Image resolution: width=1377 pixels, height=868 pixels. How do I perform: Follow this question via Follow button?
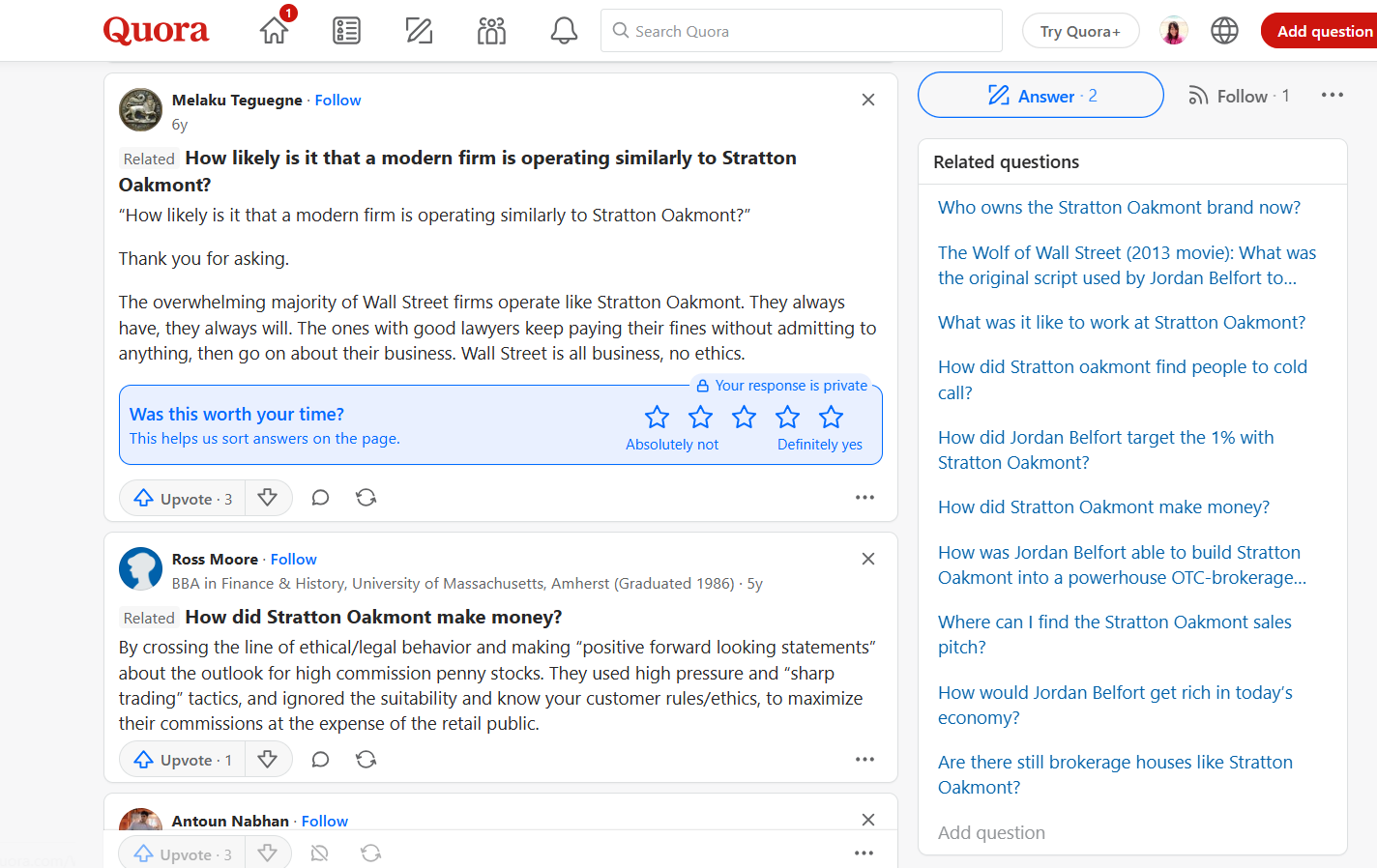(1238, 96)
